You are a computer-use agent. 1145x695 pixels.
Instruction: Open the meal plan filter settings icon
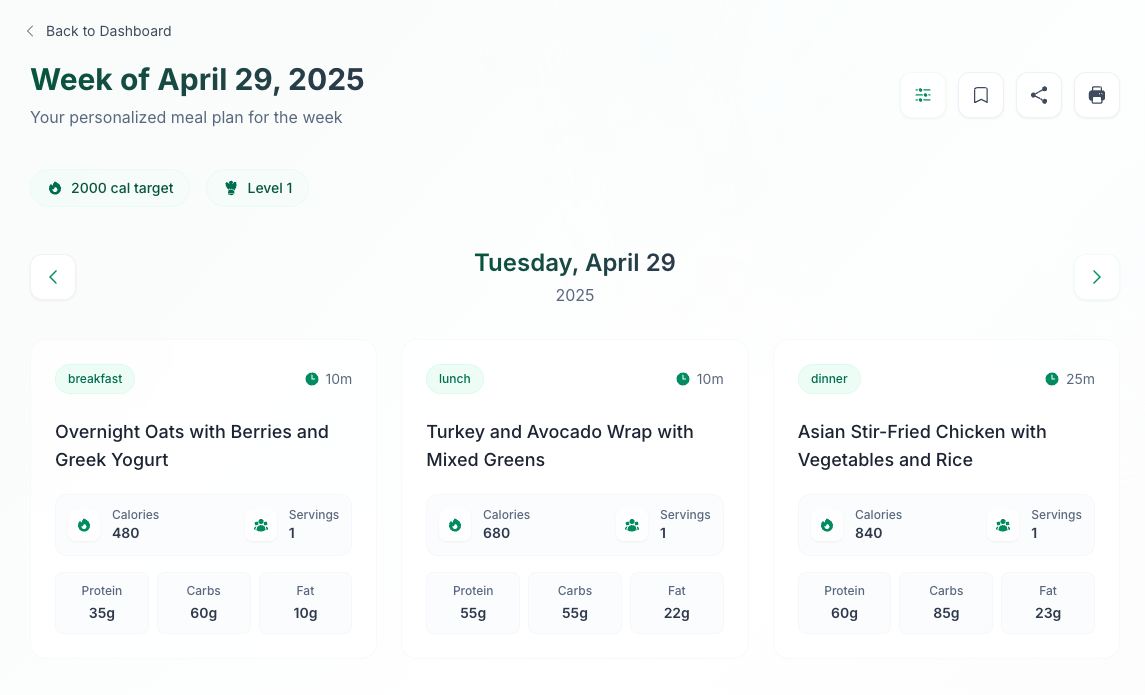coord(923,95)
